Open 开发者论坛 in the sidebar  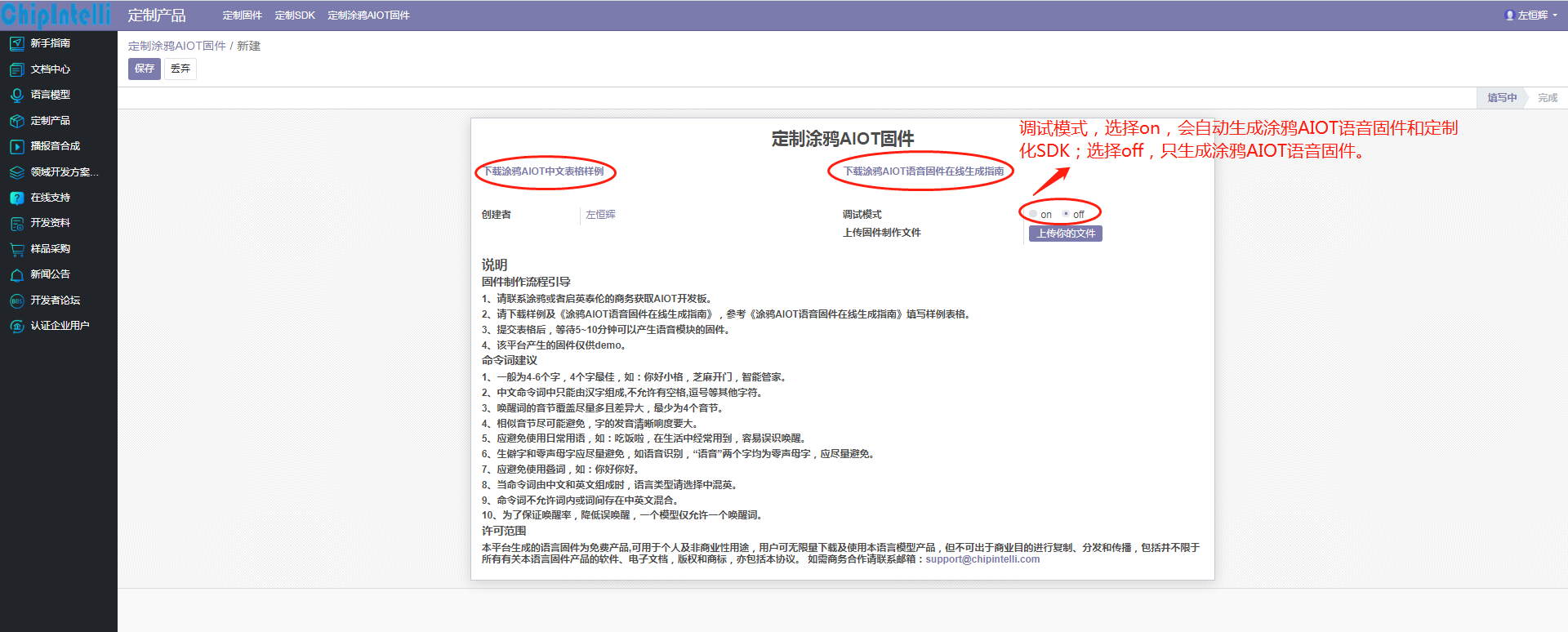56,300
